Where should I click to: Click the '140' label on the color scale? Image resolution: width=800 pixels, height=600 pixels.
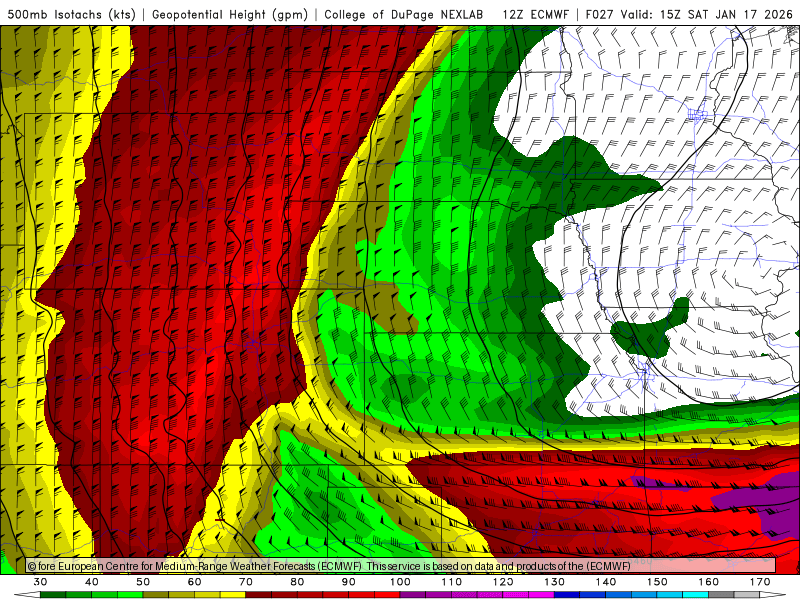[606, 582]
